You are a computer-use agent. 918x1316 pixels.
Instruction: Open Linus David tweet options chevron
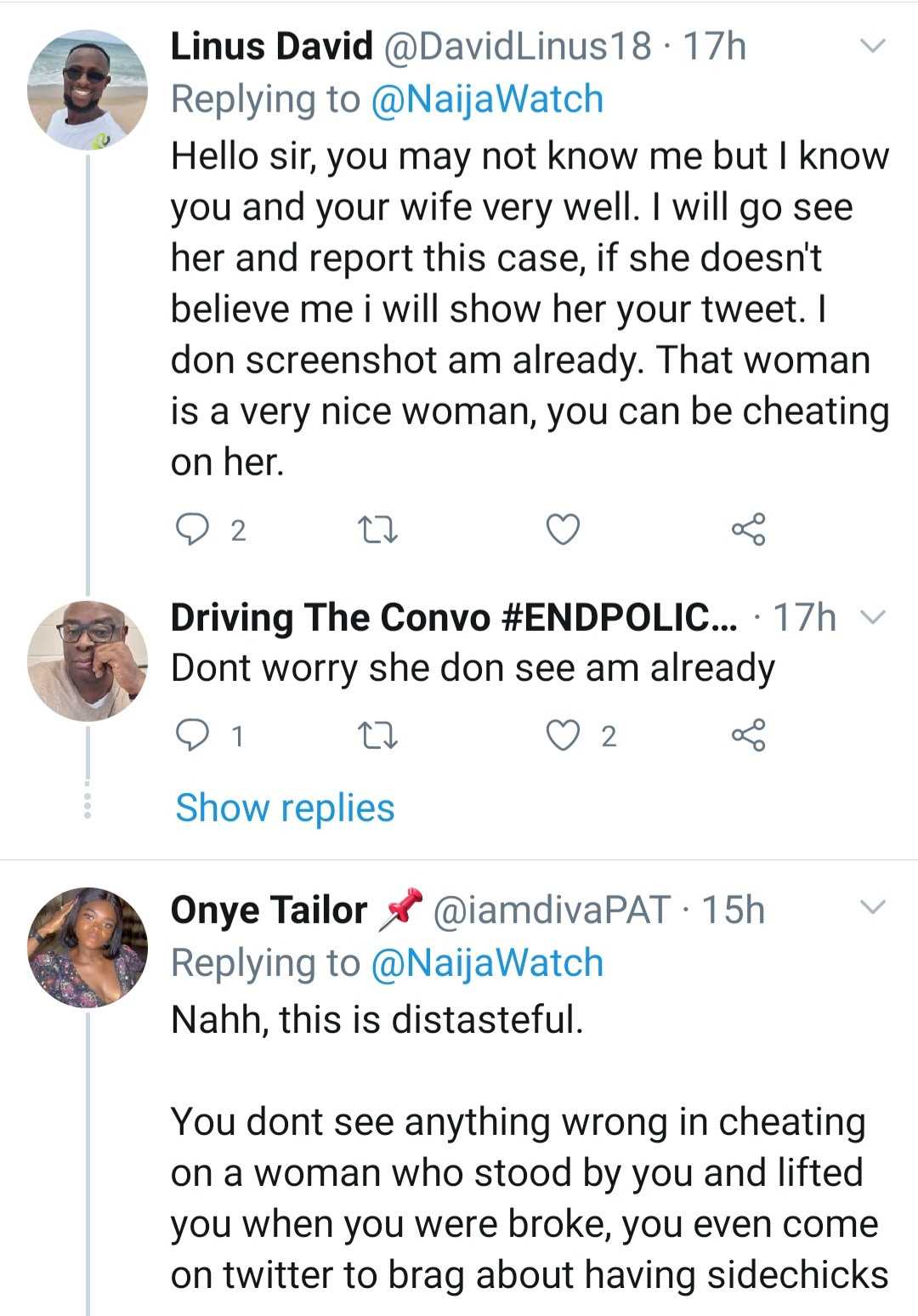pos(874,46)
